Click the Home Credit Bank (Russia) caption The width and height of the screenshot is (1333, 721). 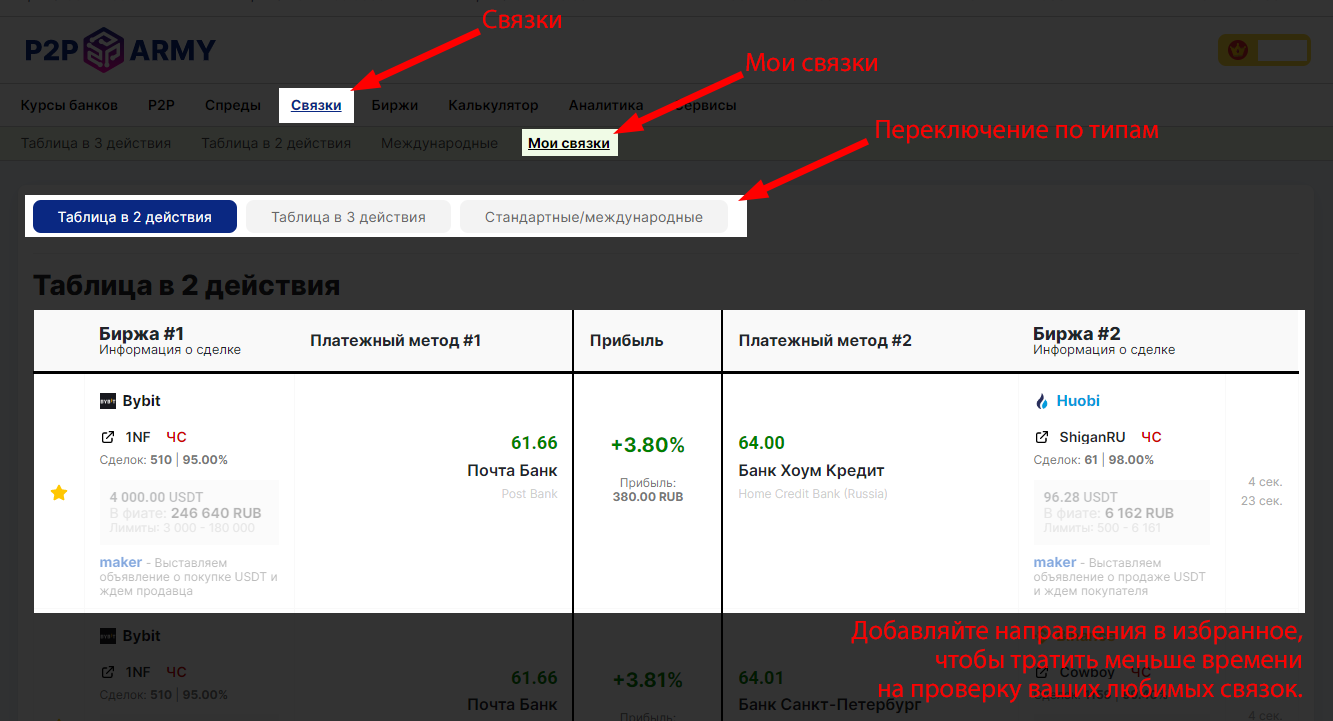pyautogui.click(x=813, y=494)
